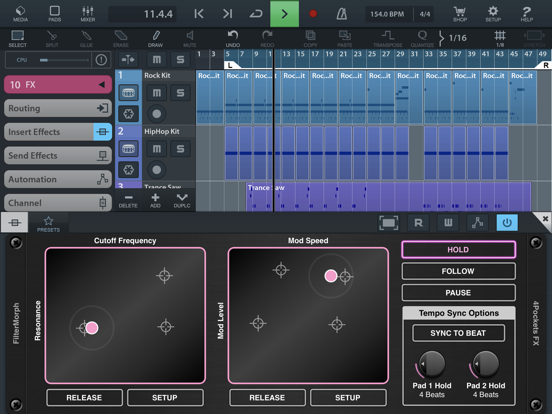Open the Presets star tab
Screen dimensions: 552x414
pos(48,224)
